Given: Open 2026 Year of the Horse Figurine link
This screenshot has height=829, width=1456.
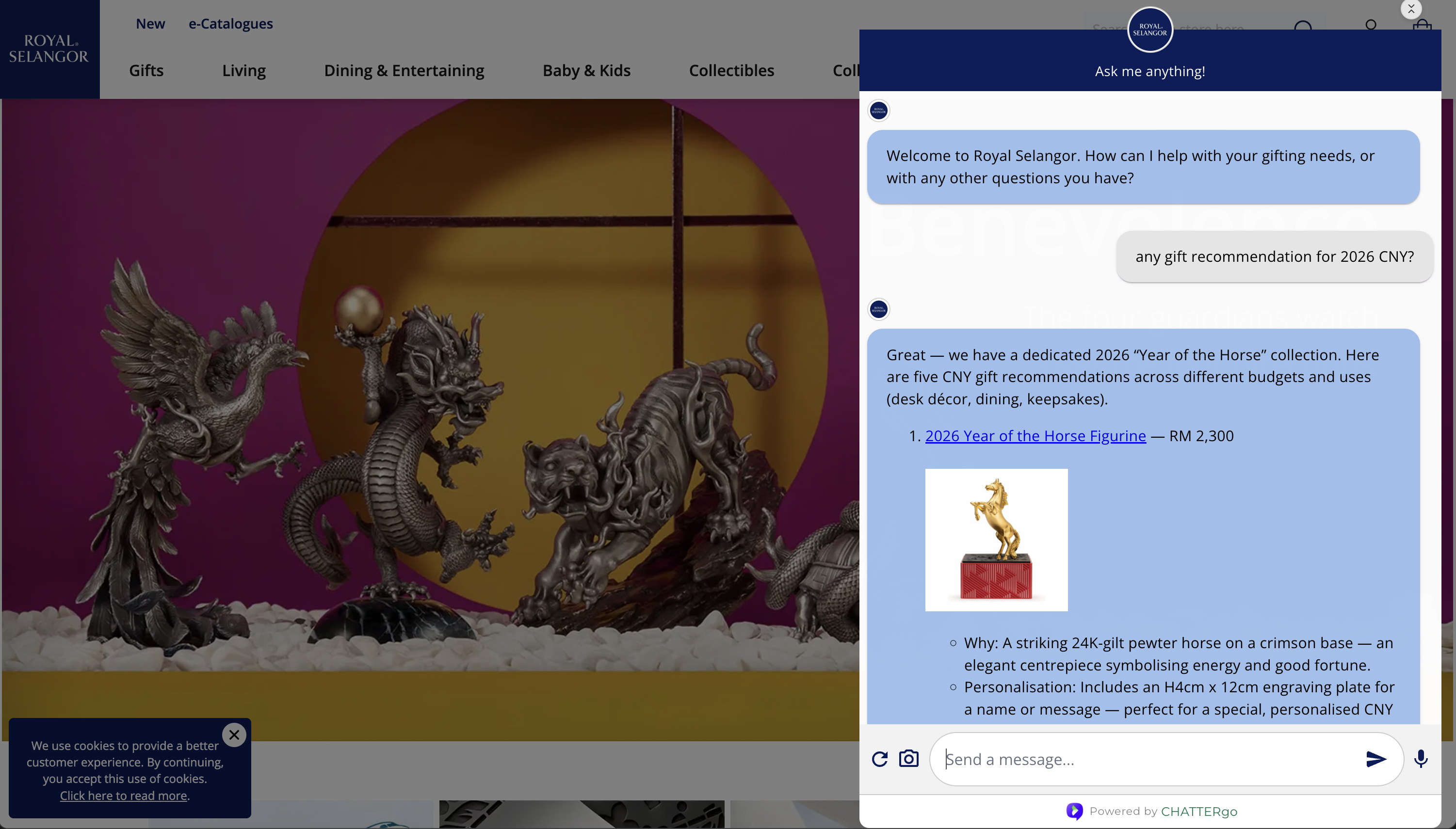Looking at the screenshot, I should 1035,435.
